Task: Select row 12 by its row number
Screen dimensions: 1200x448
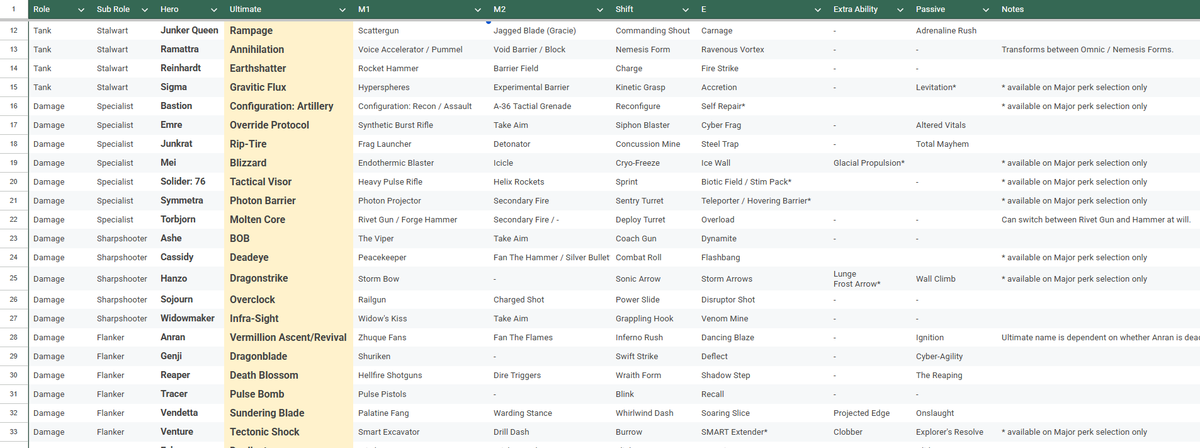Action: [14, 31]
